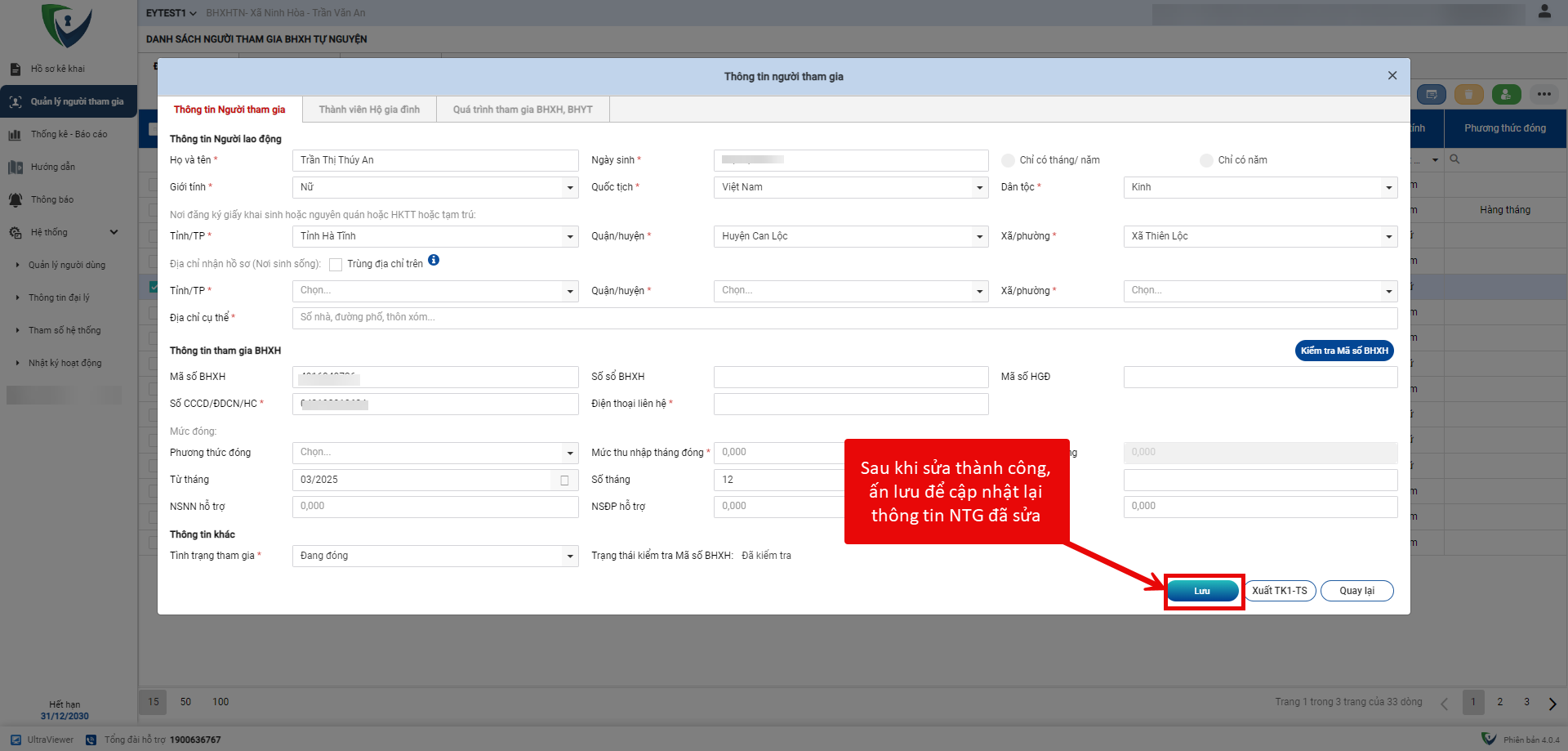Screen dimensions: 1568x751
Task: Open the Tình trạng tham gia dropdown
Action: pyautogui.click(x=570, y=557)
